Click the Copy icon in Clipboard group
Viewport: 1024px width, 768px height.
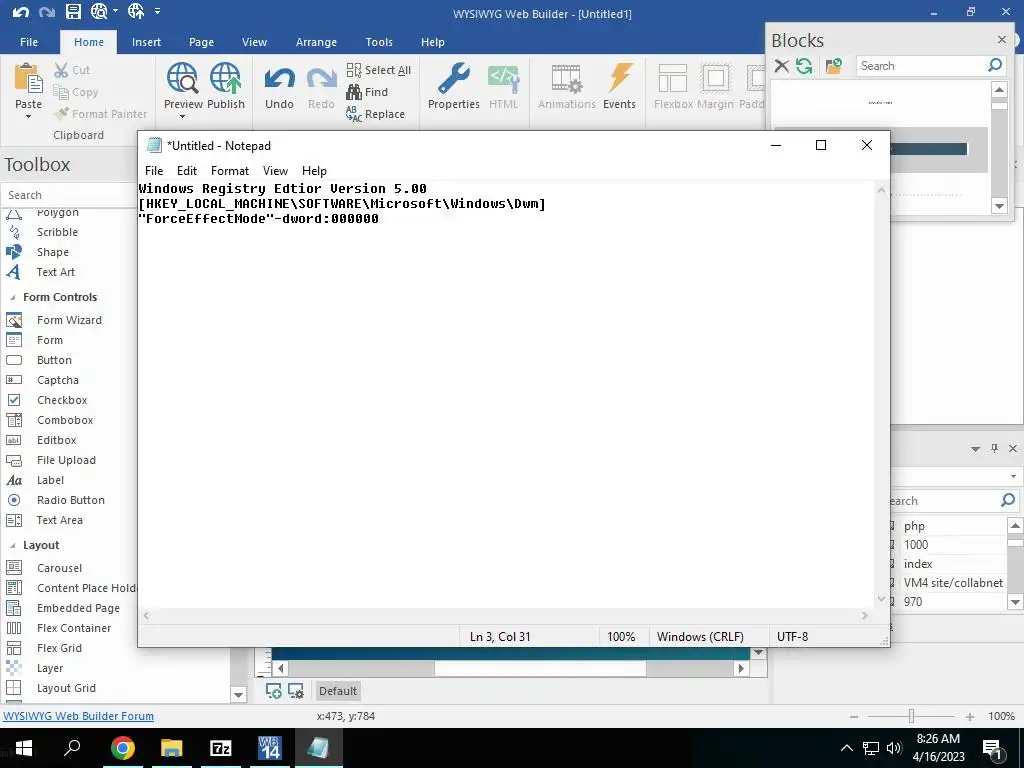[x=61, y=92]
